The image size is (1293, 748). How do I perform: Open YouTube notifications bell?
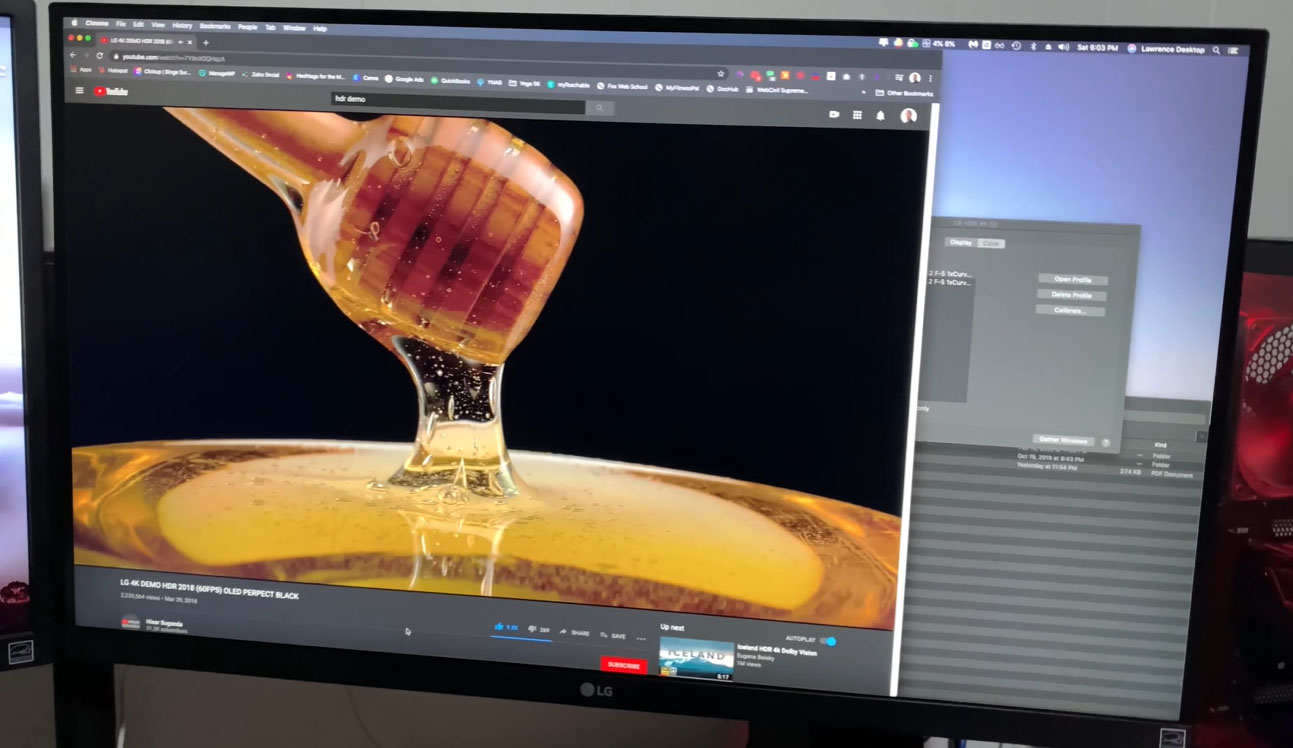[881, 115]
